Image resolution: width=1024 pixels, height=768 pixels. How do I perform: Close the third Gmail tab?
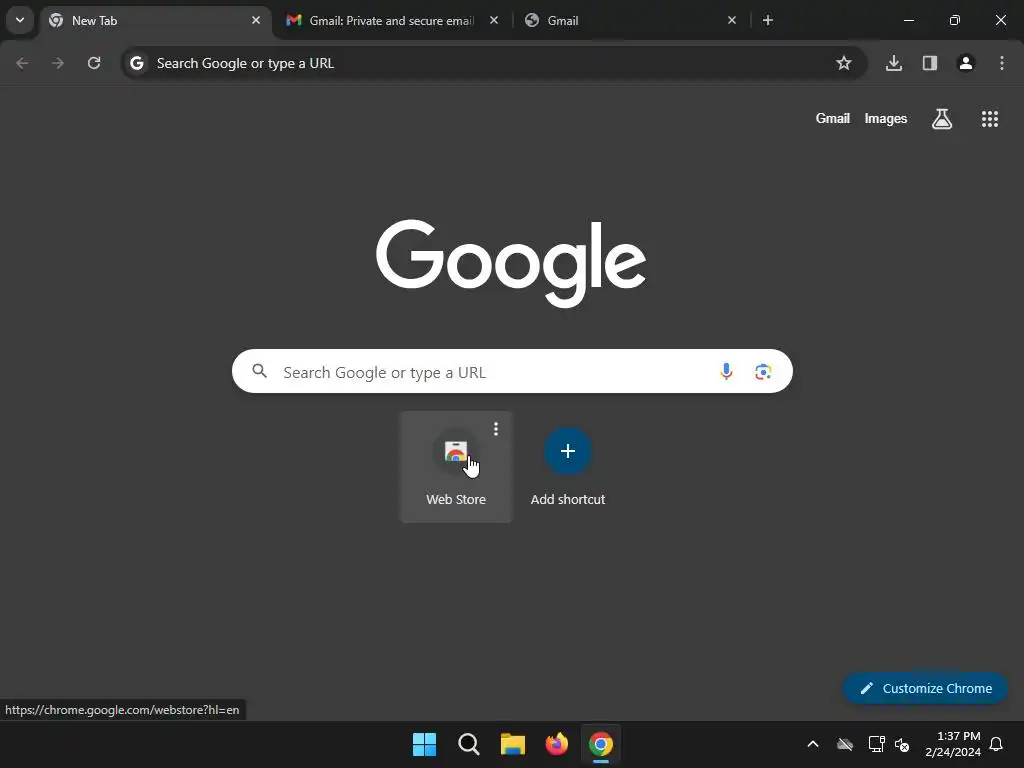pos(731,20)
